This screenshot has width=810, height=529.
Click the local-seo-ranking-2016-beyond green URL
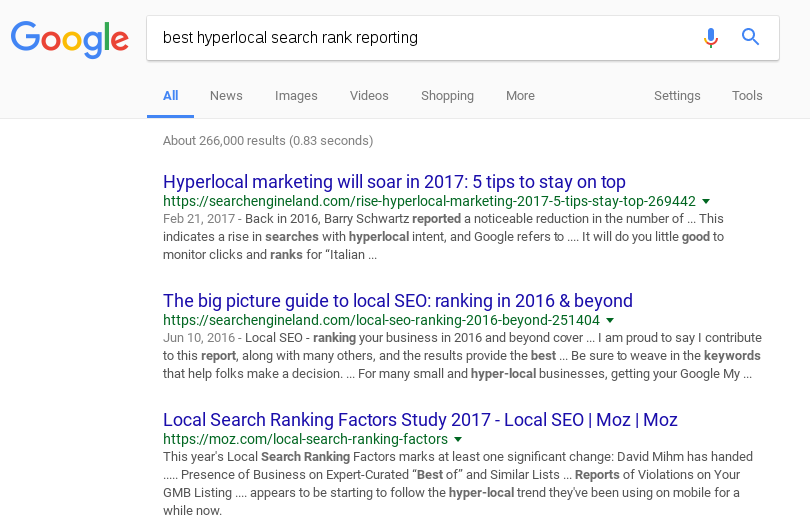pos(381,320)
